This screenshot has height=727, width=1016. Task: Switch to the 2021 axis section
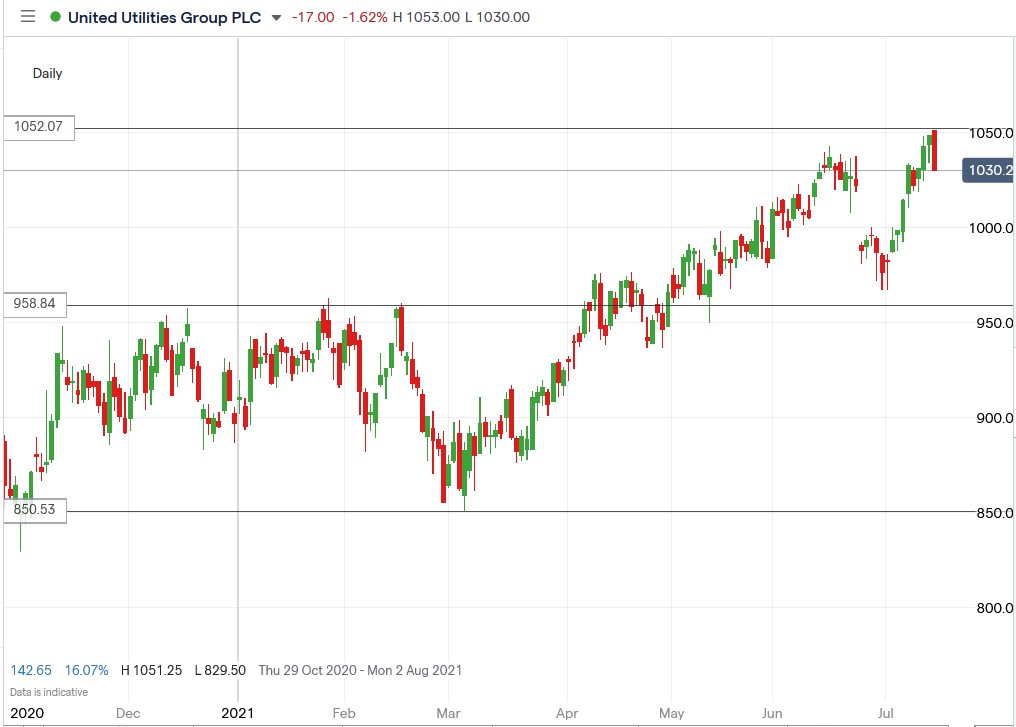(x=238, y=714)
